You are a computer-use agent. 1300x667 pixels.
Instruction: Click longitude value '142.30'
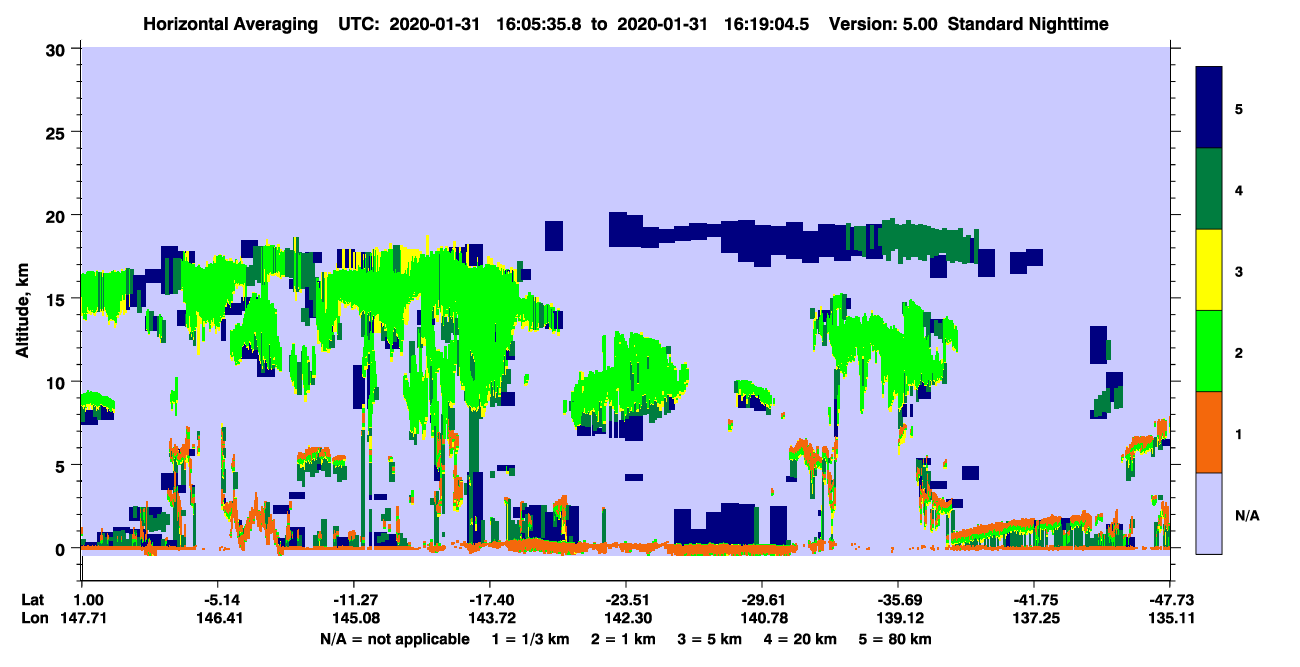626,619
